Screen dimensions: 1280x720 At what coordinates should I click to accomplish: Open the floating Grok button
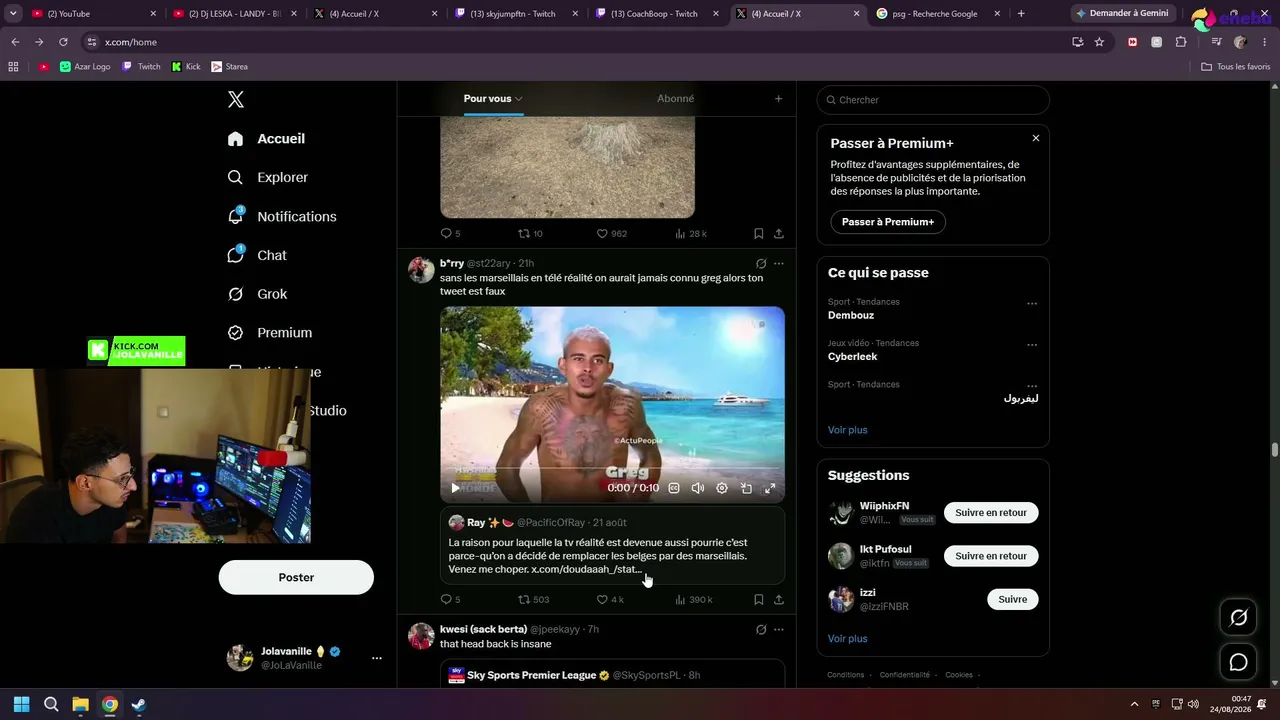[1238, 618]
